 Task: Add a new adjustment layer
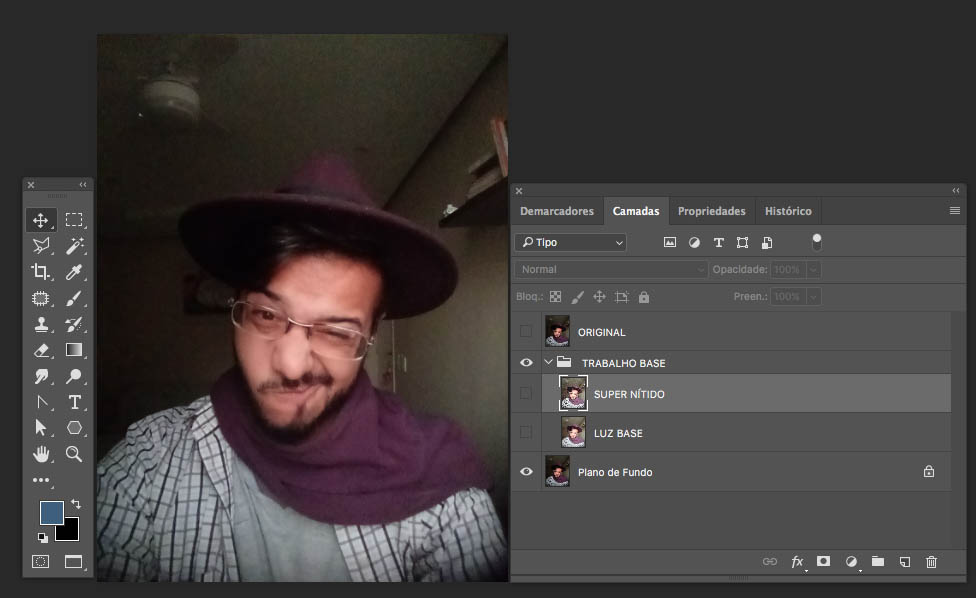point(851,562)
